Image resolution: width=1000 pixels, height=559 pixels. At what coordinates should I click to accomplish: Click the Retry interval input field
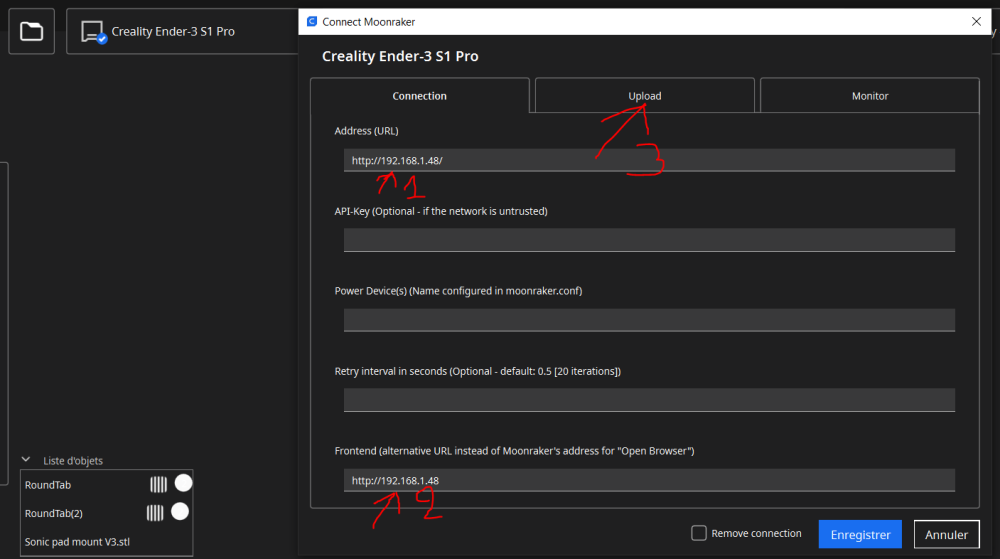[649, 400]
